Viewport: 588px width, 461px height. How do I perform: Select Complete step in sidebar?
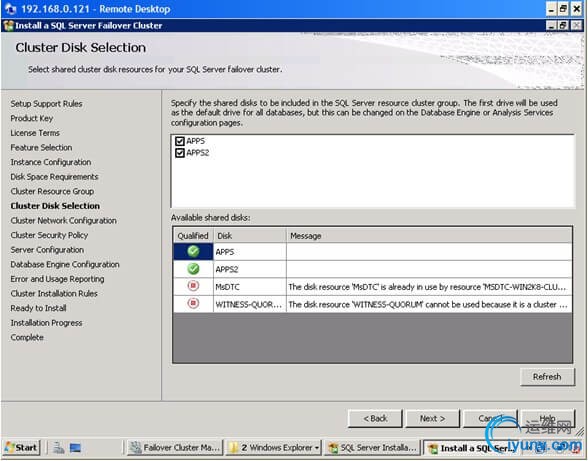tap(27, 338)
